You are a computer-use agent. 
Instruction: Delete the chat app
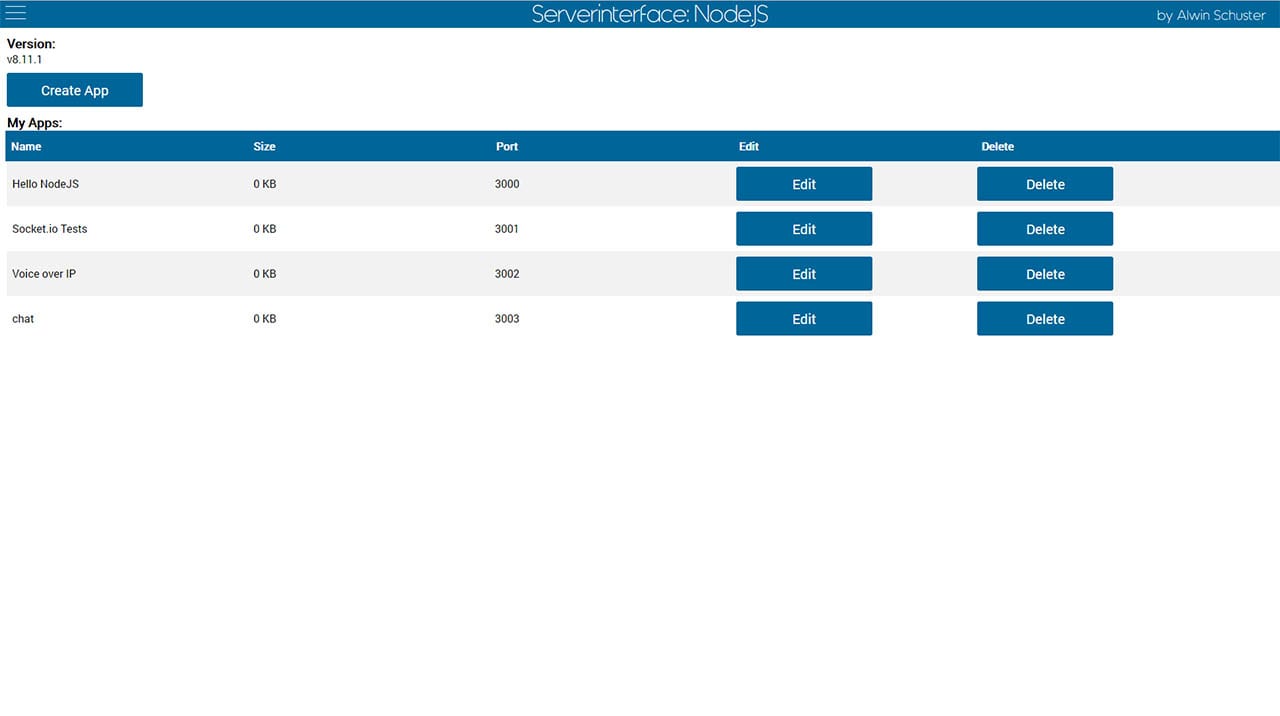(1045, 319)
